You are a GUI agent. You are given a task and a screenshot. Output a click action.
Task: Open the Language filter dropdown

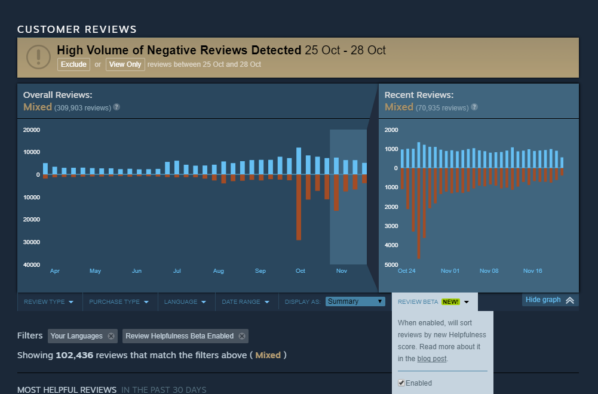point(185,302)
